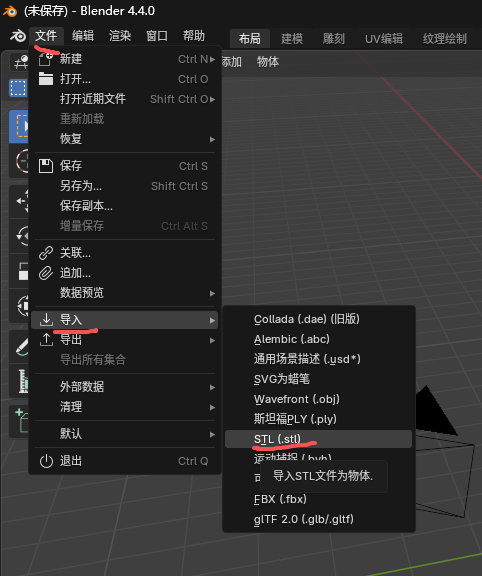Image resolution: width=482 pixels, height=576 pixels.
Task: Switch to the 雕刻 workspace tab
Action: coord(334,39)
